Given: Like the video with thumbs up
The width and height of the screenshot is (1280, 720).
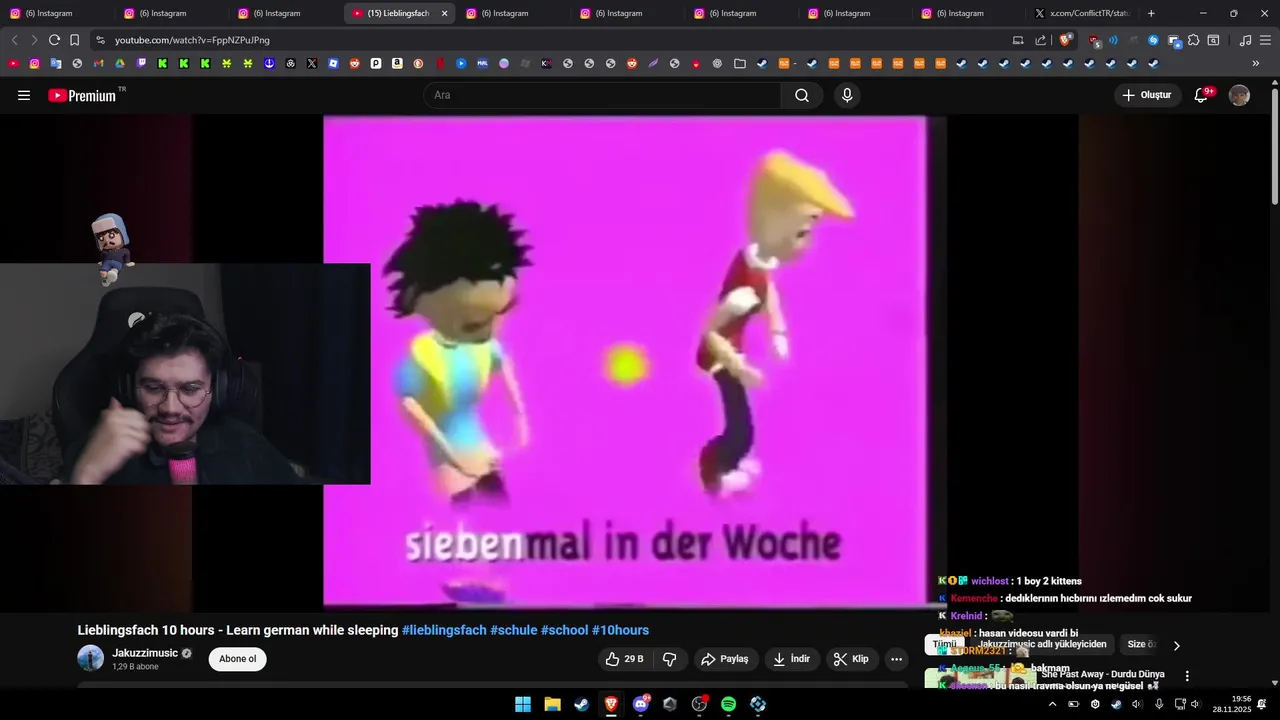Looking at the screenshot, I should [625, 659].
